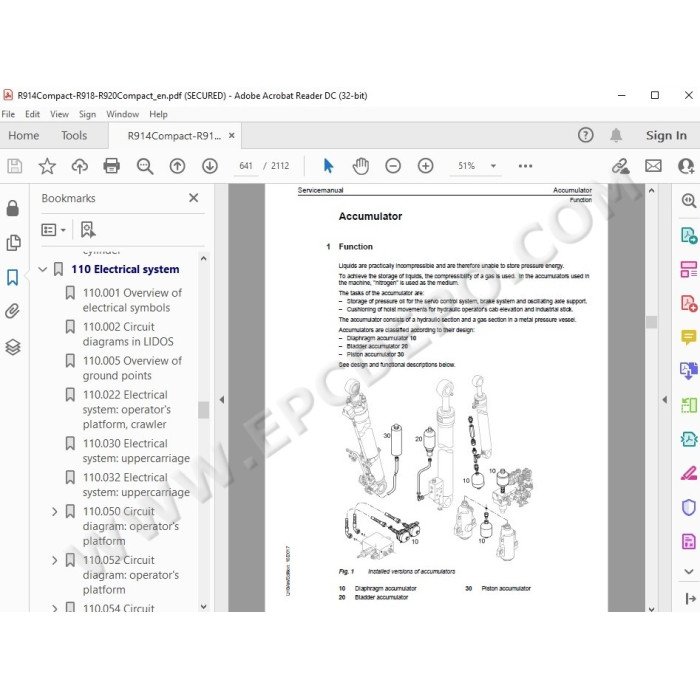Zoom out with the minus icon

[x=393, y=166]
